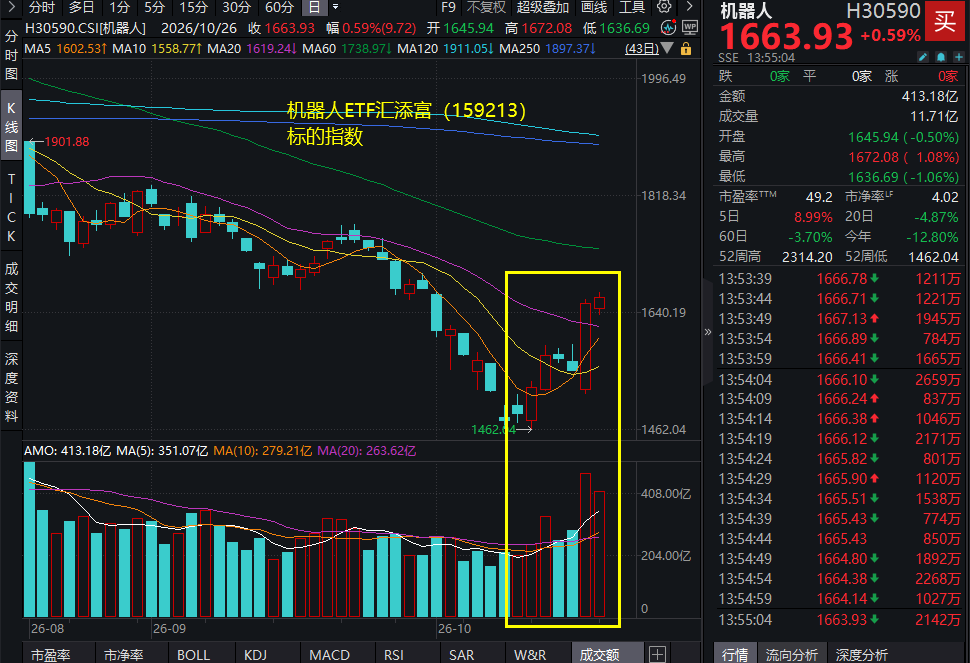Open the 工具 tools menu
Screen dimensions: 970x663
coord(632,7)
